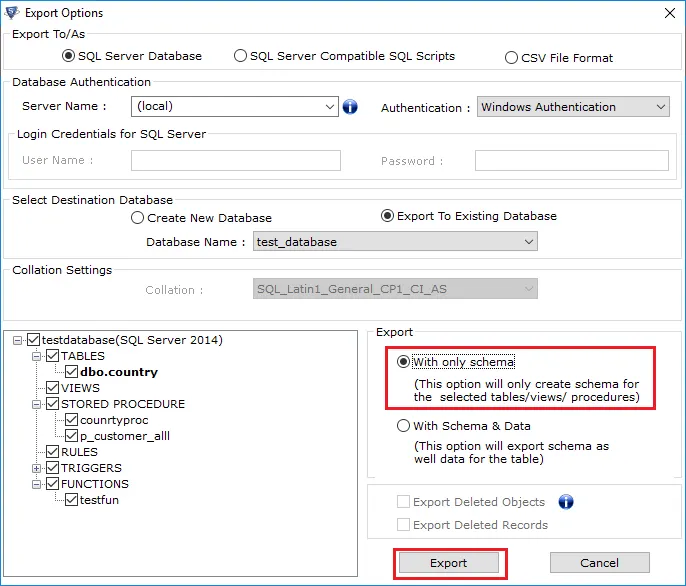Open the Server Name dropdown
686x586 pixels.
point(330,106)
